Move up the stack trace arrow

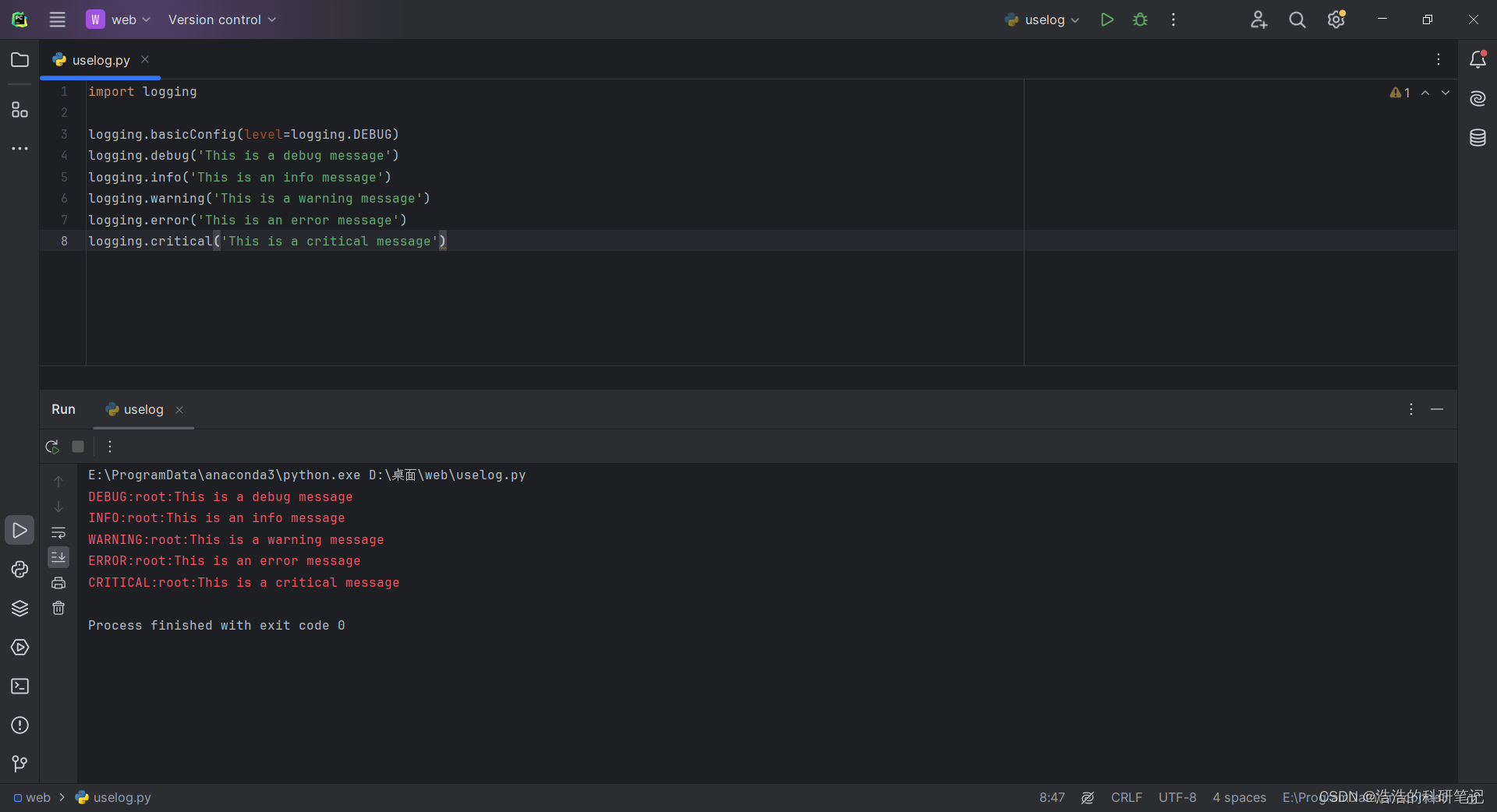pyautogui.click(x=58, y=482)
